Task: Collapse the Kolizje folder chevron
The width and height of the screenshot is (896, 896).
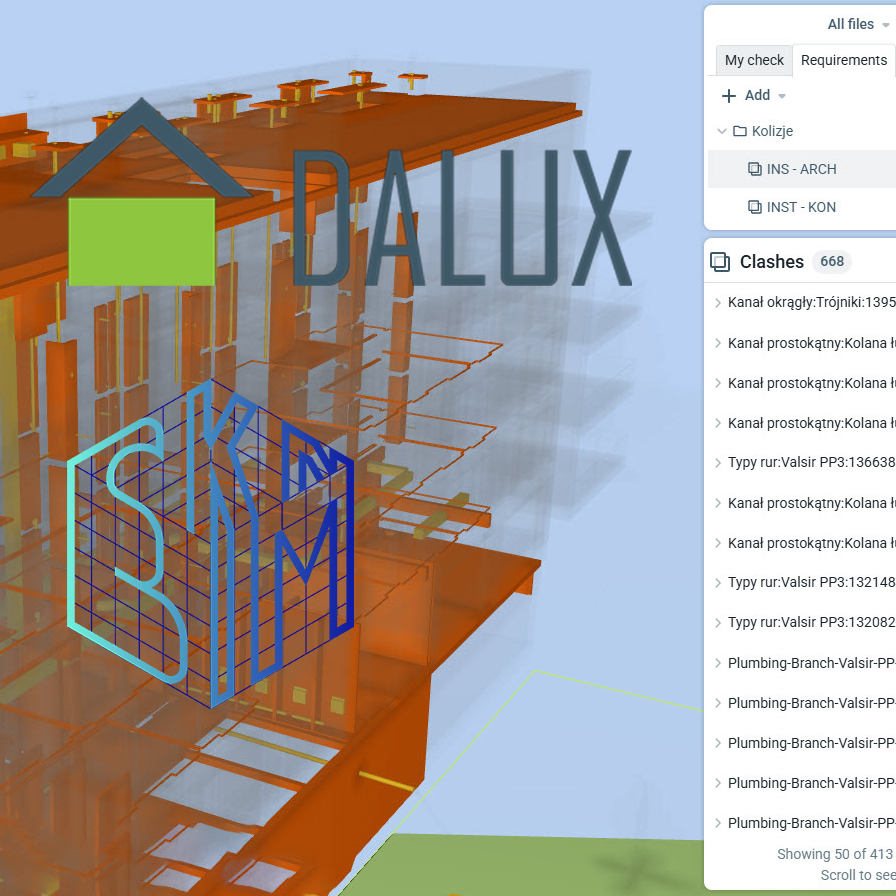Action: click(x=722, y=132)
